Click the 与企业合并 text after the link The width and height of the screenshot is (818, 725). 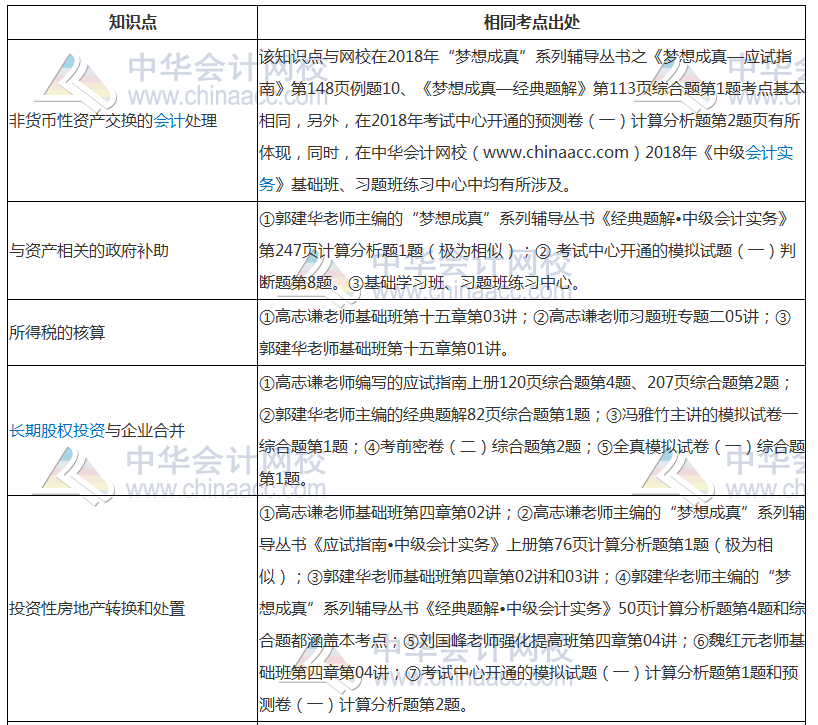145,431
